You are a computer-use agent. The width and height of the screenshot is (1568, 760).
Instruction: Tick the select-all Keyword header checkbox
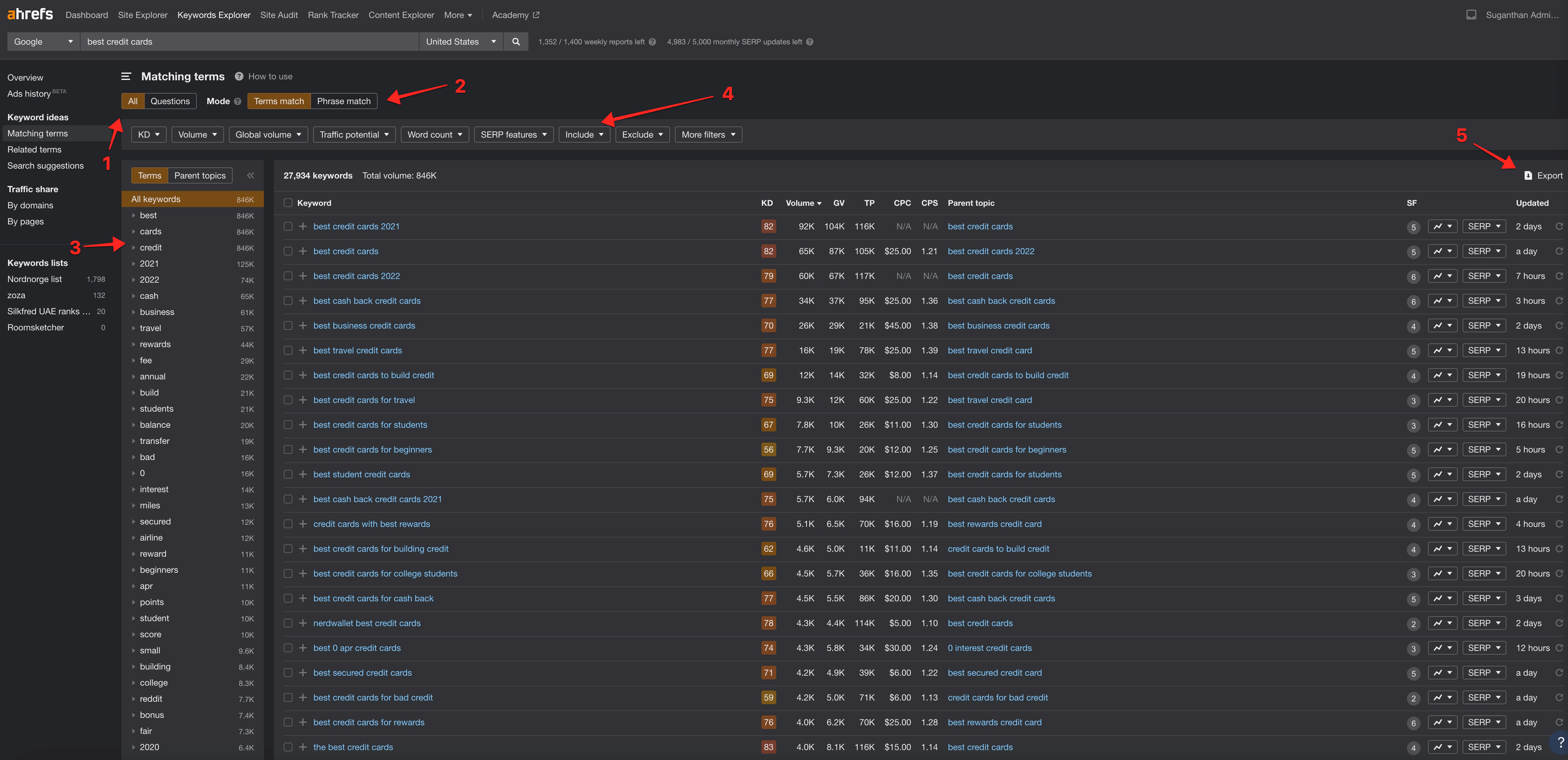[x=288, y=203]
